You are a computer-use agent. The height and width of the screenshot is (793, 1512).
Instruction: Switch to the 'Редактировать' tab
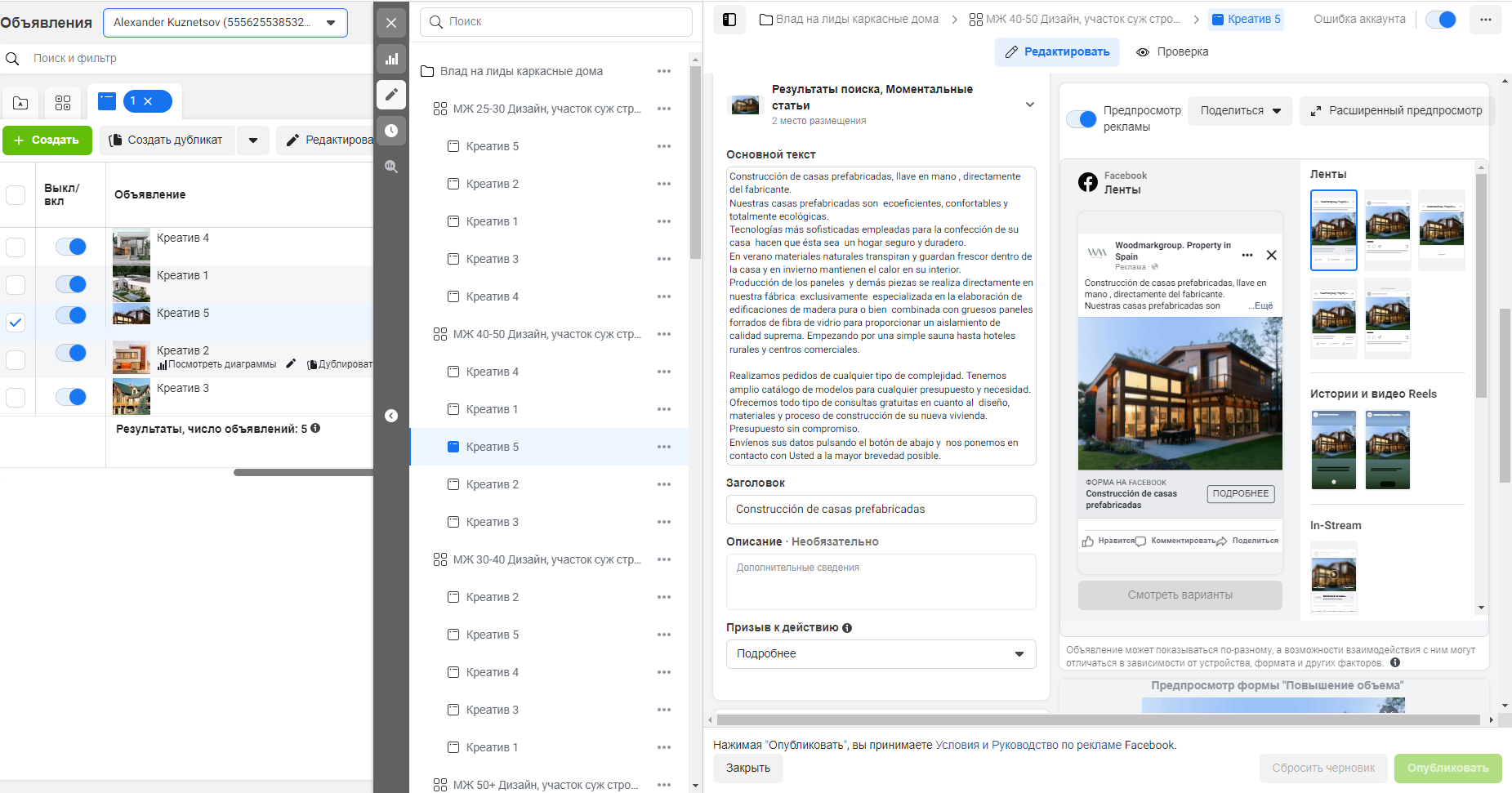[1057, 52]
